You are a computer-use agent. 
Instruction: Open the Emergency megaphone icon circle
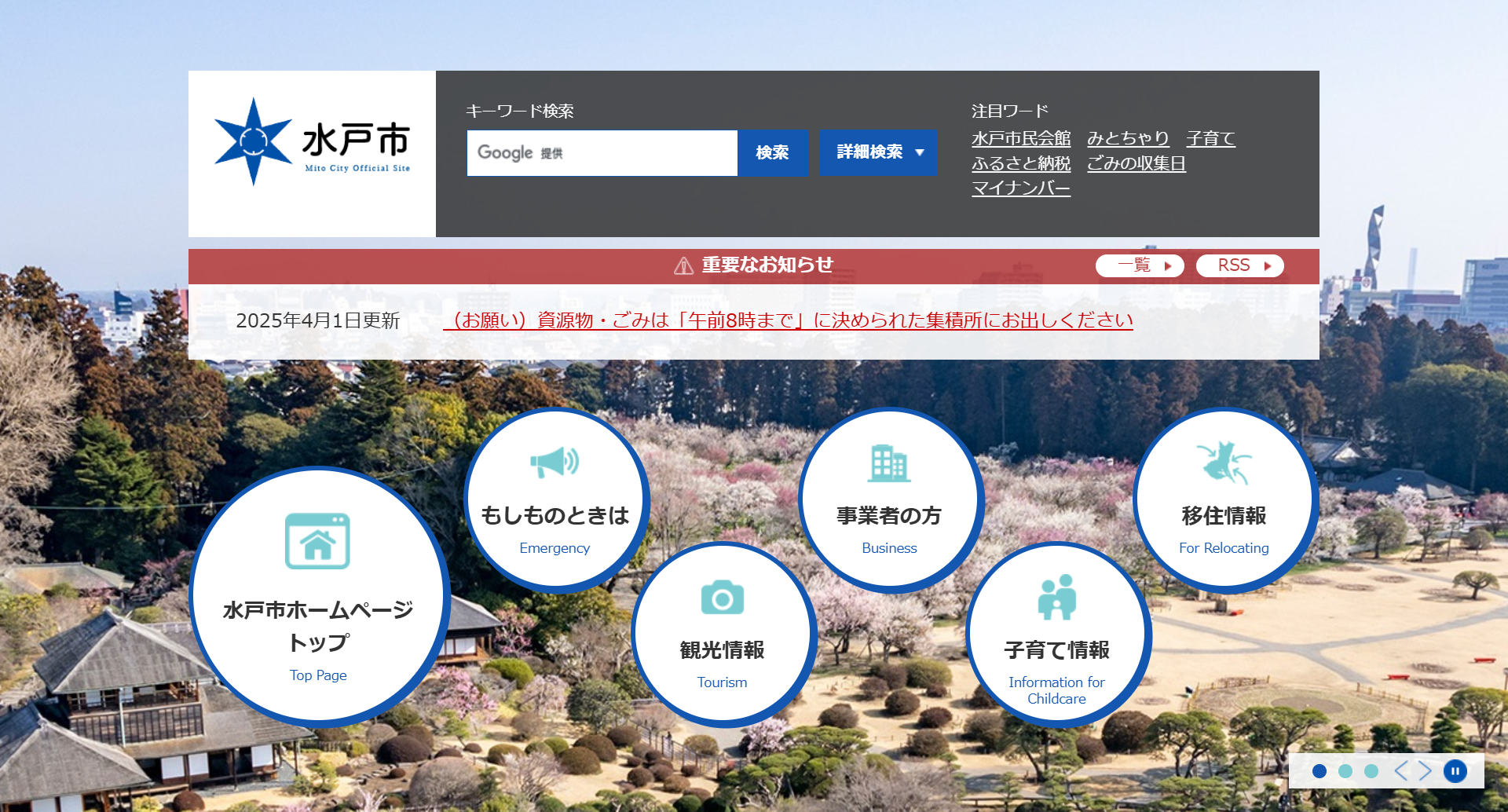[555, 499]
